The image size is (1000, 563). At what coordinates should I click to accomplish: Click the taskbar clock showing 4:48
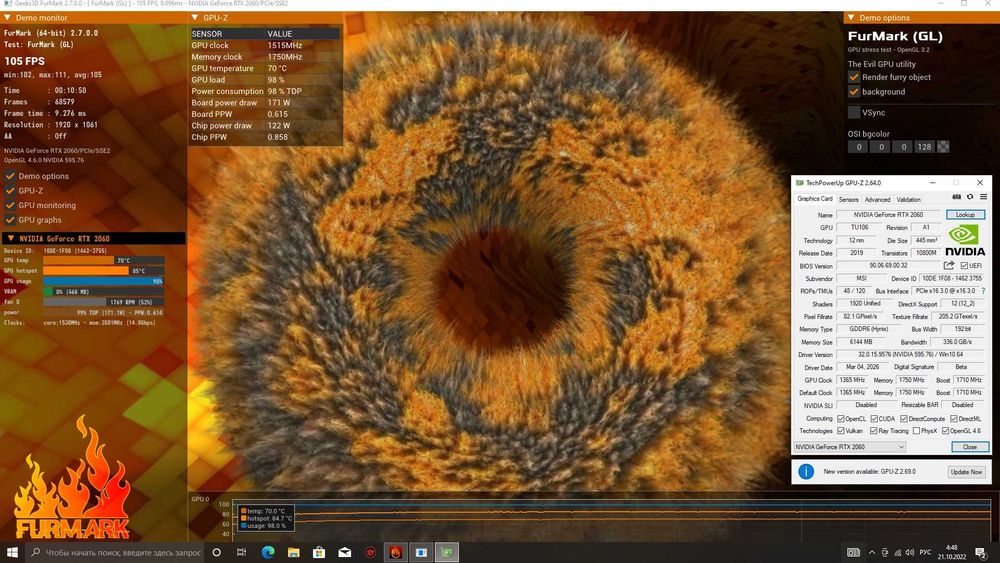(952, 552)
